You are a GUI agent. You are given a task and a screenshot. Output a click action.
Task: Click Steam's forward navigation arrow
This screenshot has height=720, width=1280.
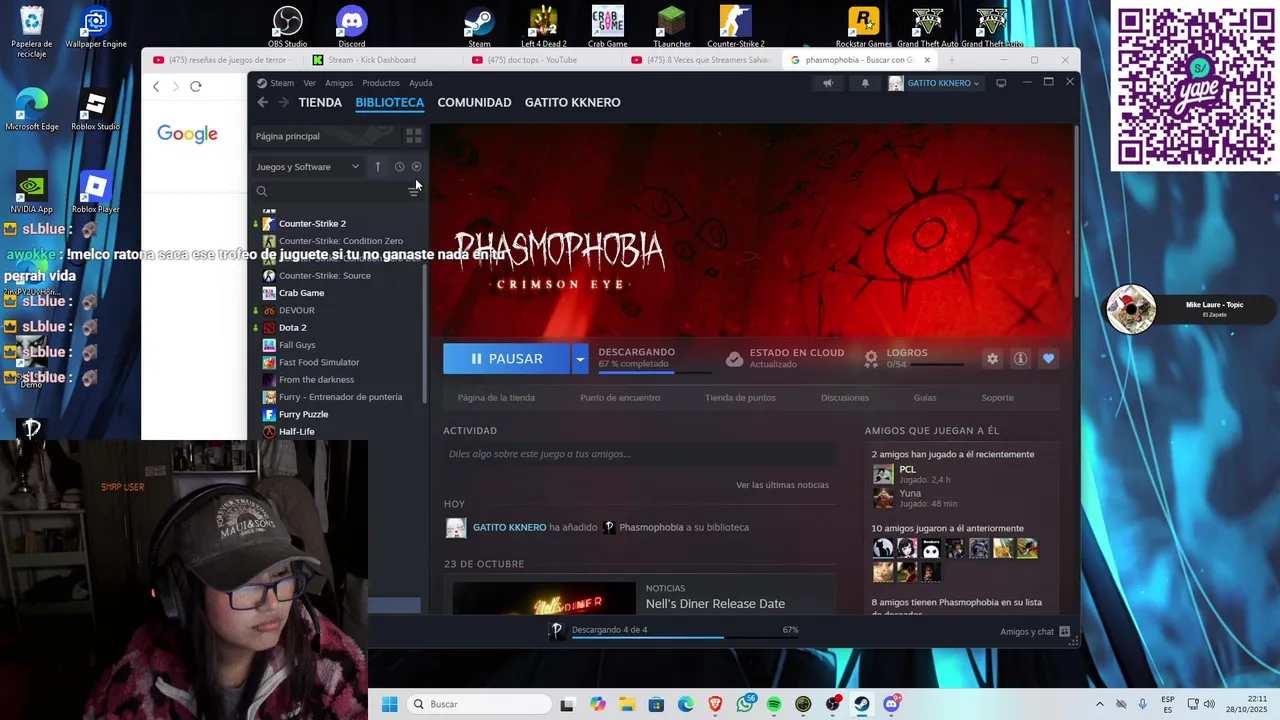click(x=283, y=102)
